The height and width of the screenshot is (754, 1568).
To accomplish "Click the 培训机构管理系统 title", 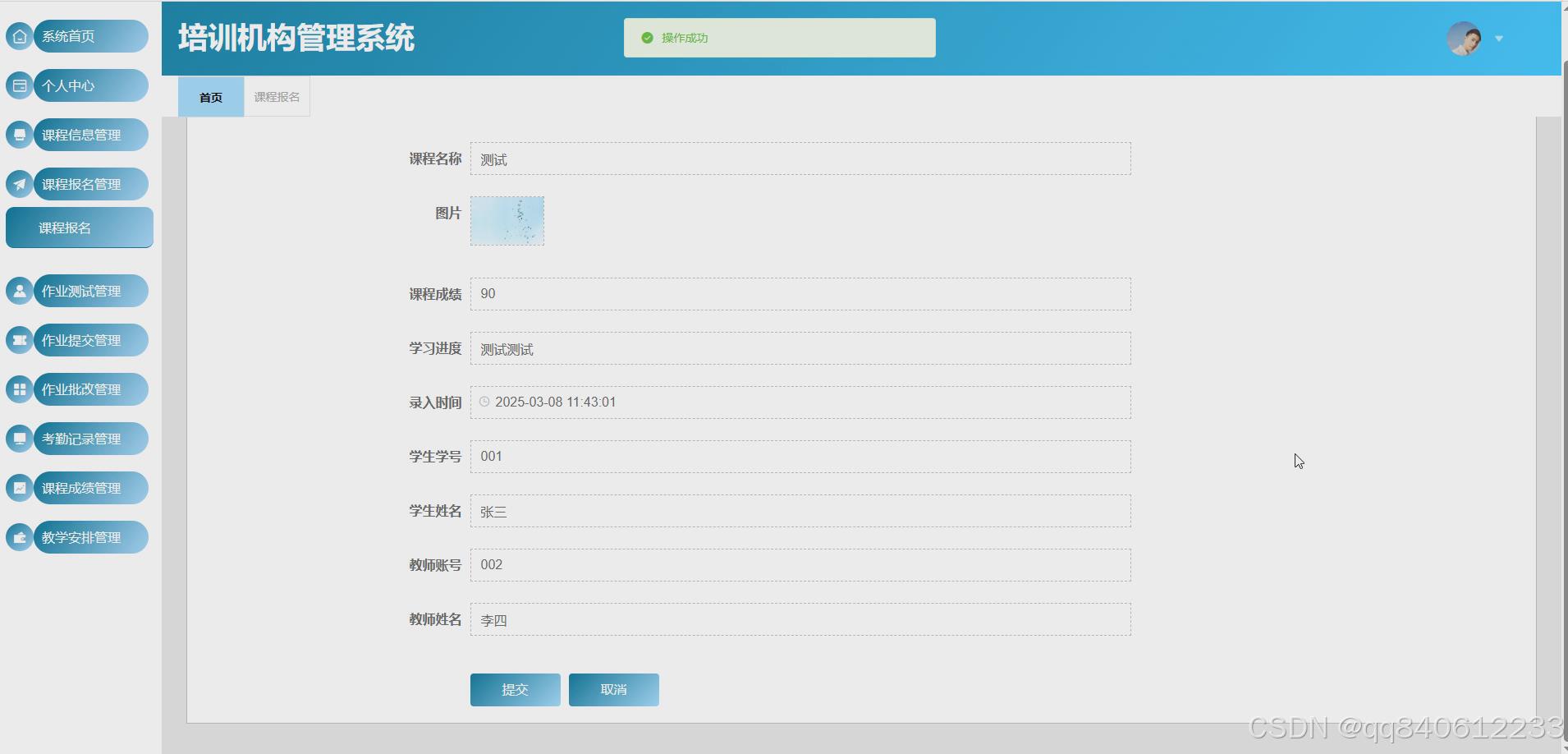I will [x=296, y=38].
